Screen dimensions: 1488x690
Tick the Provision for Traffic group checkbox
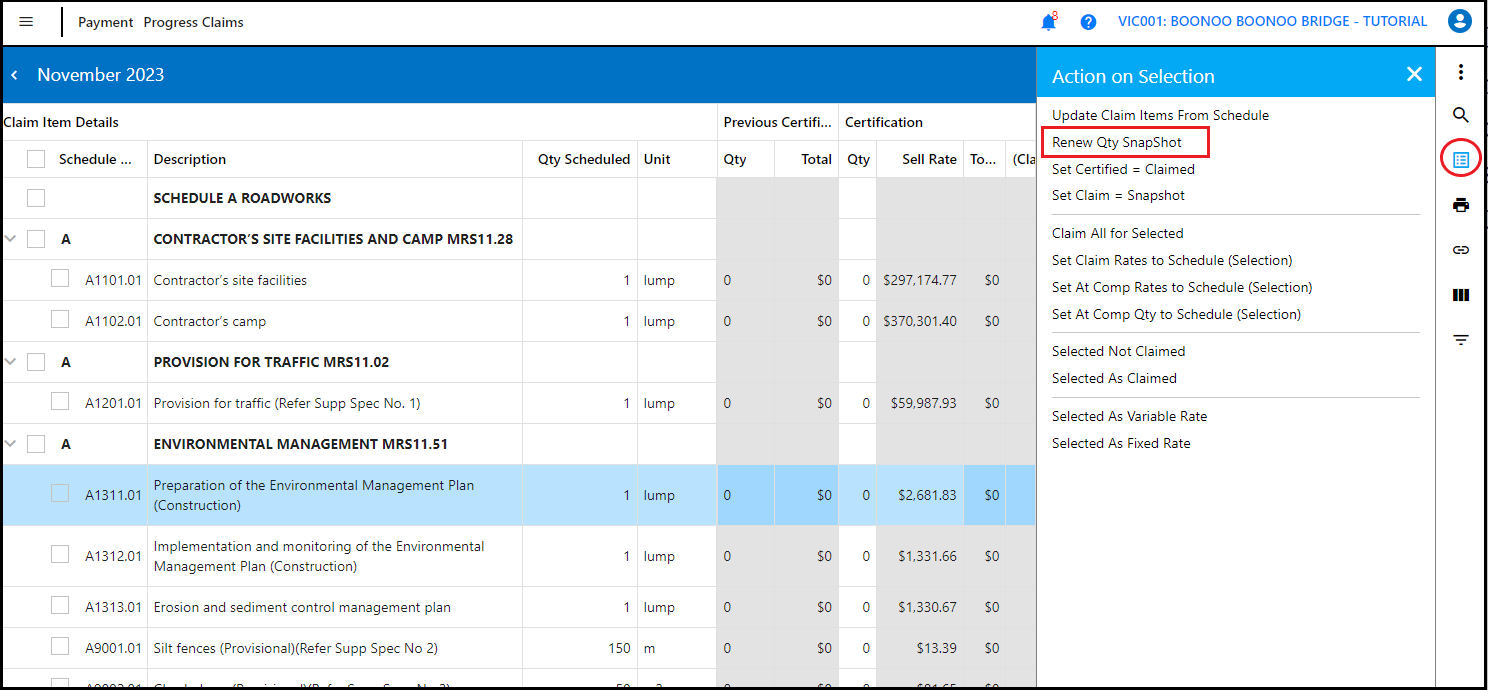tap(36, 362)
